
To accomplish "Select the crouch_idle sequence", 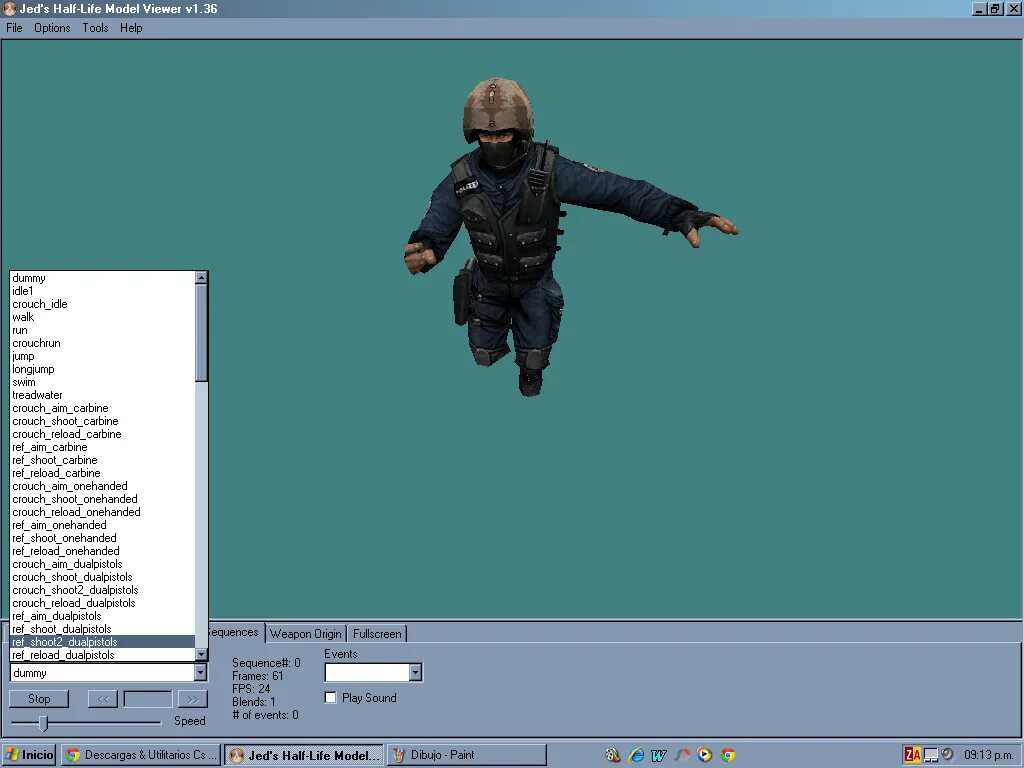I will click(x=103, y=304).
